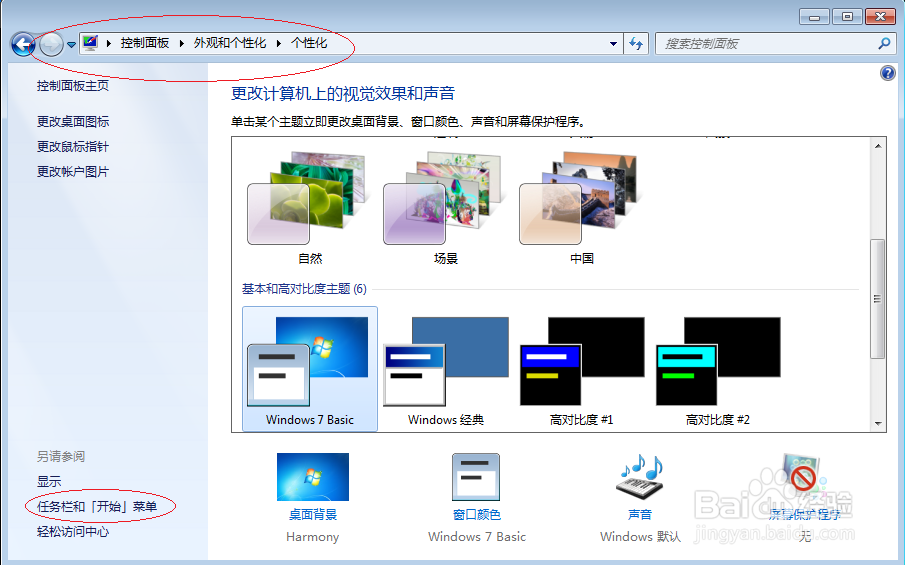Open 声音 keyboard and notes icon
The image size is (905, 565).
tap(640, 477)
